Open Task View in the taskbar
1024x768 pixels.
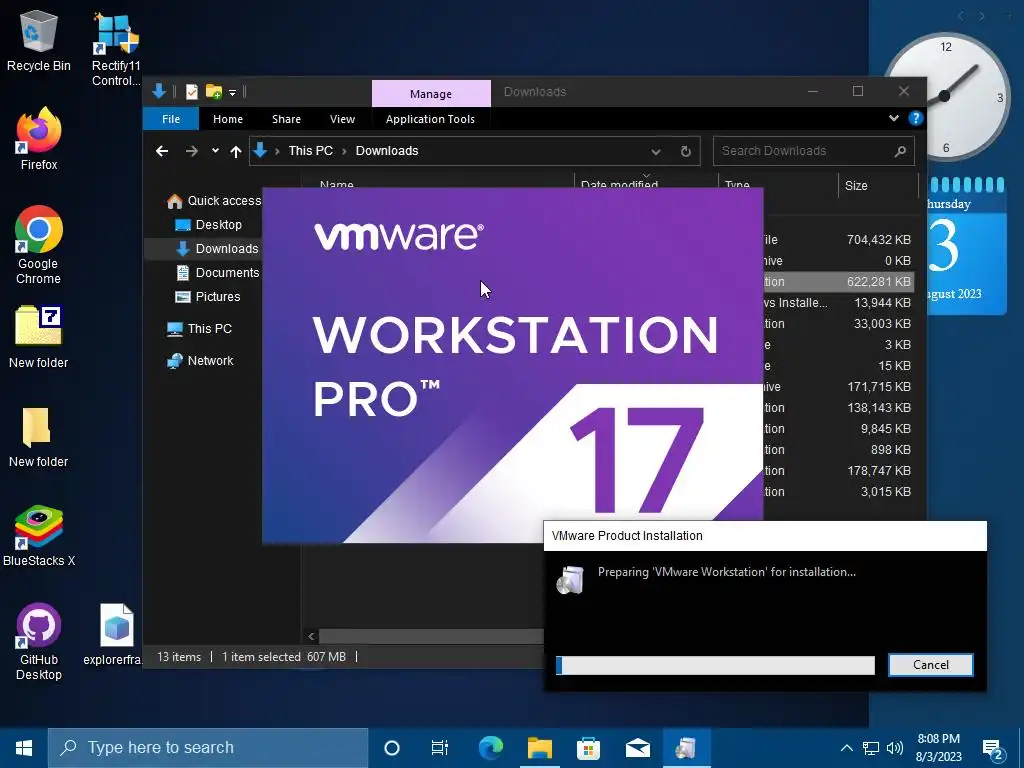click(440, 748)
